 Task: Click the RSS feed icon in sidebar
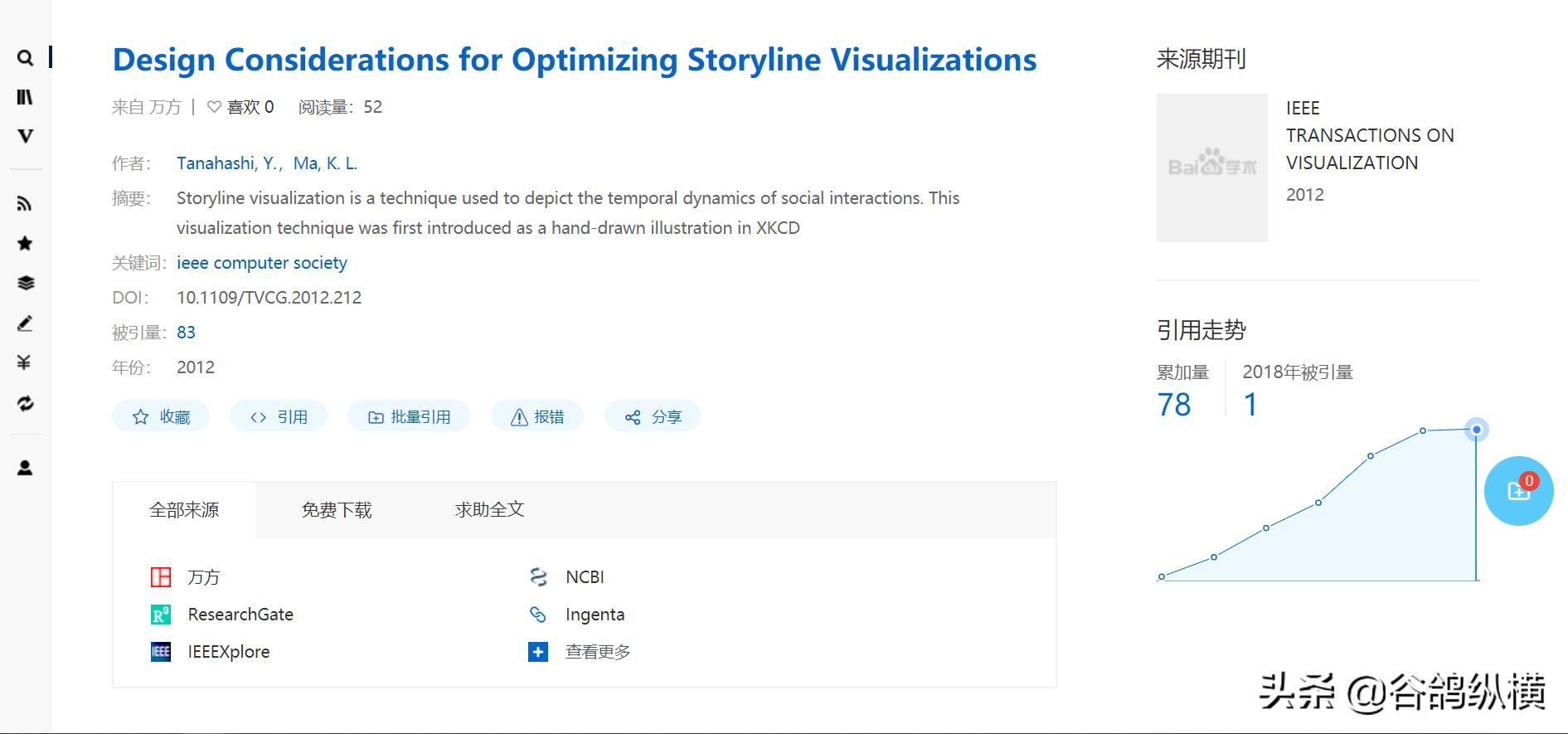point(25,204)
